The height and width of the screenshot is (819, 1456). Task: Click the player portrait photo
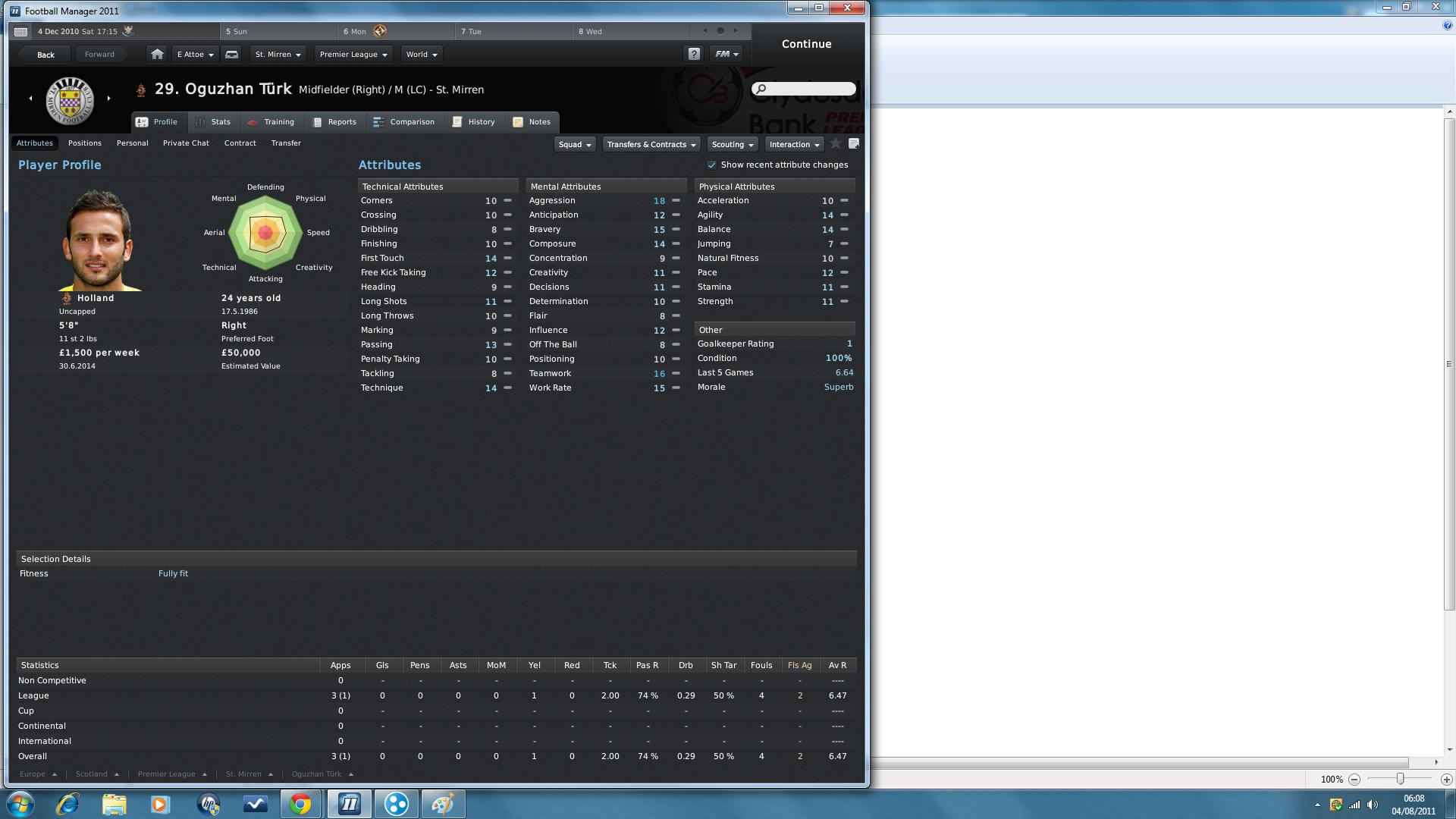99,240
